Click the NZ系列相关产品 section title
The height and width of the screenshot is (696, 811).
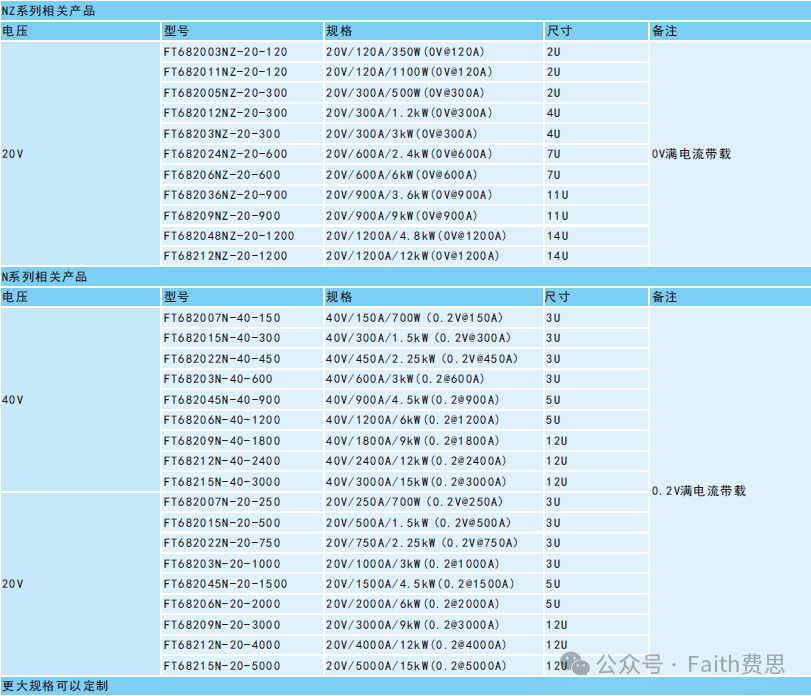pos(48,11)
